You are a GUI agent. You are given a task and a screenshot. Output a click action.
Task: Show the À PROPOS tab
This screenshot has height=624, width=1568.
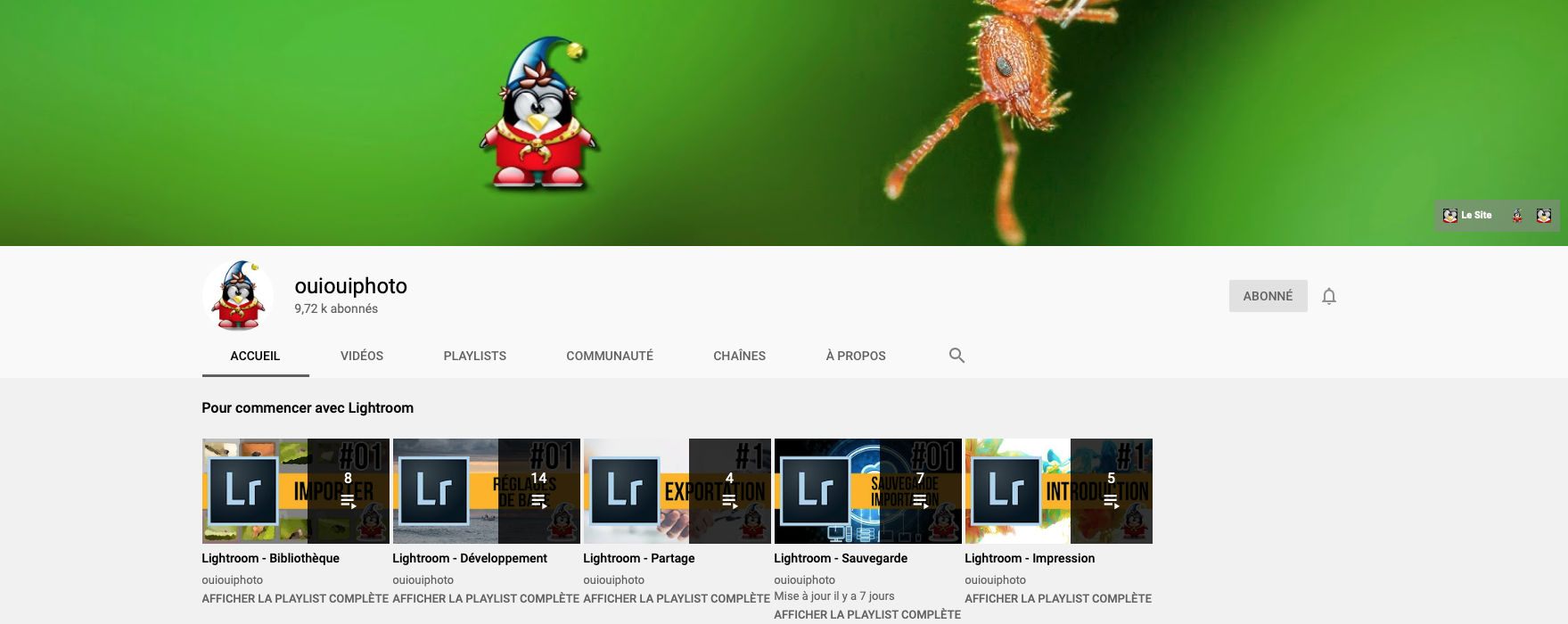[856, 356]
